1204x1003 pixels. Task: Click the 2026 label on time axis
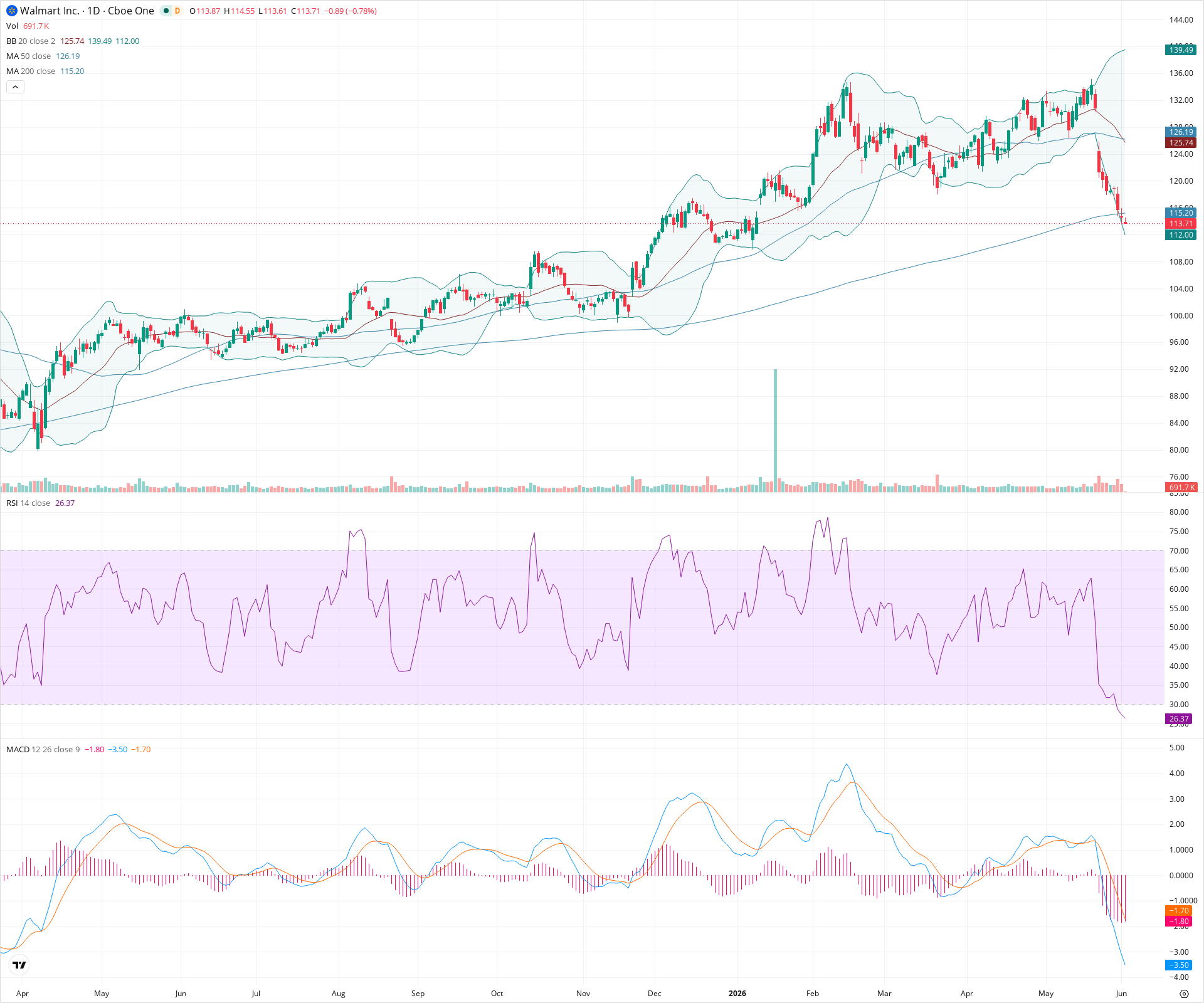click(737, 994)
